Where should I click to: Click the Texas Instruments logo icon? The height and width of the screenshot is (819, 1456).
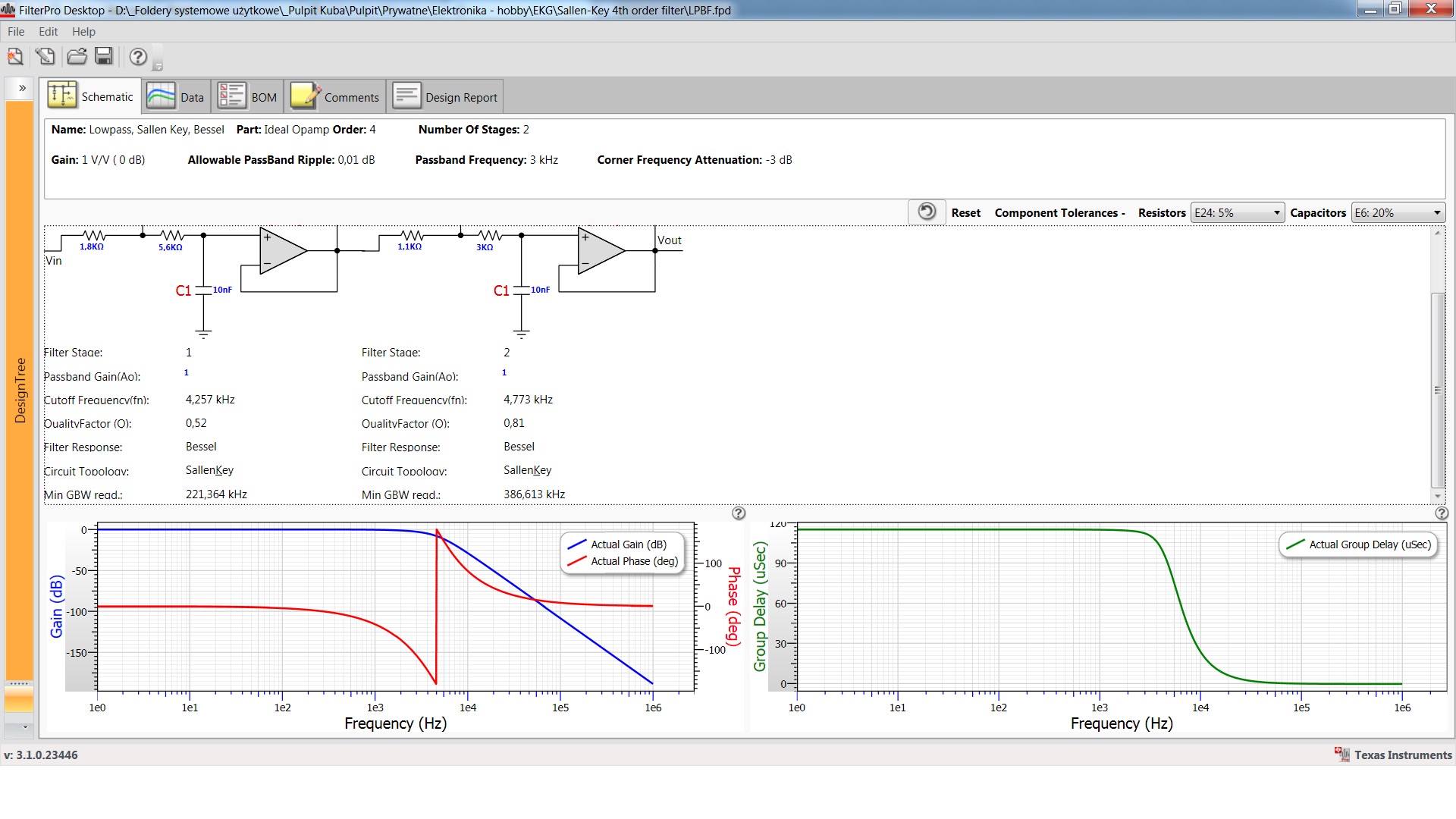point(1342,754)
